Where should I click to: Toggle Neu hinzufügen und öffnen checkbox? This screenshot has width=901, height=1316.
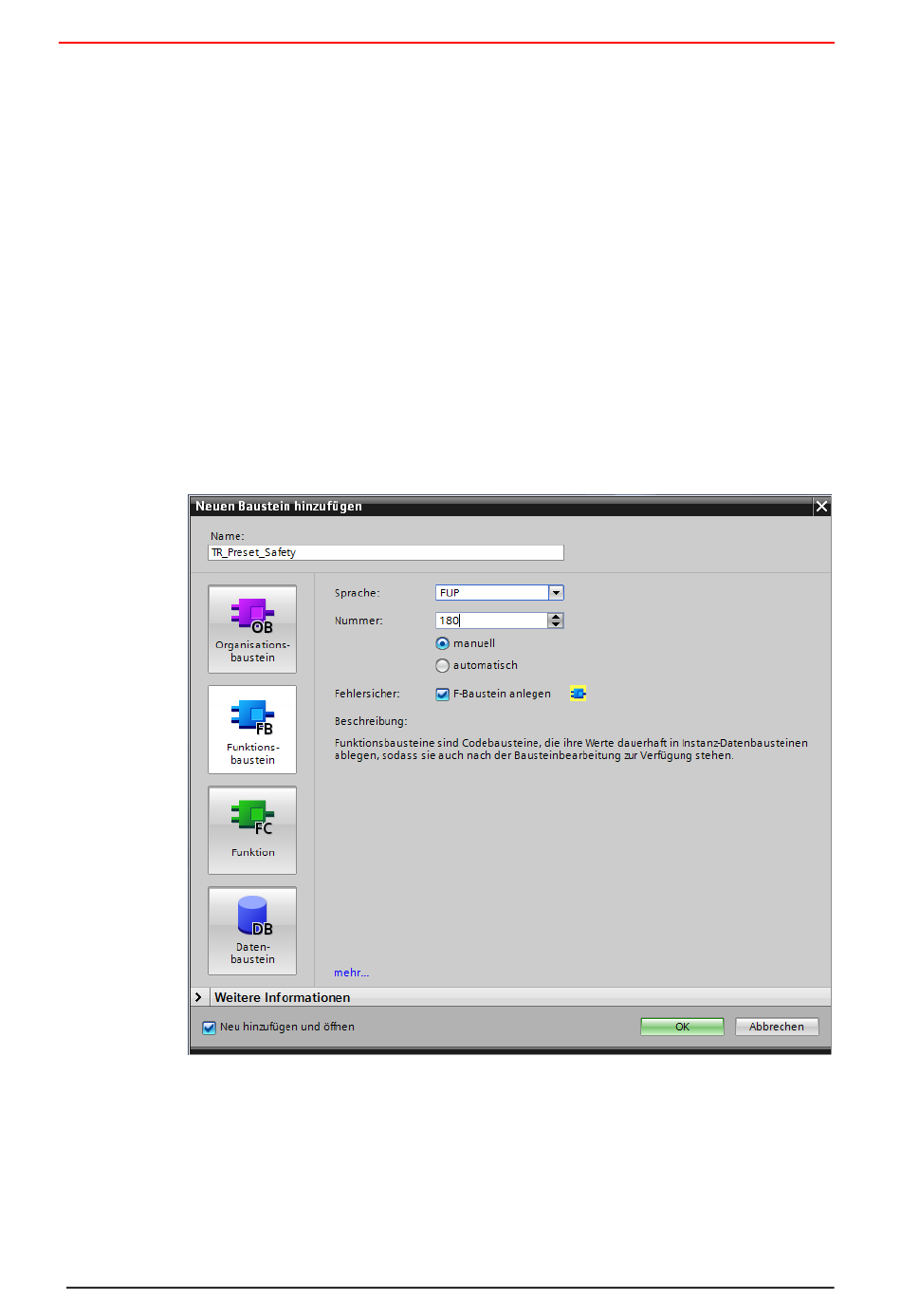(x=209, y=1027)
